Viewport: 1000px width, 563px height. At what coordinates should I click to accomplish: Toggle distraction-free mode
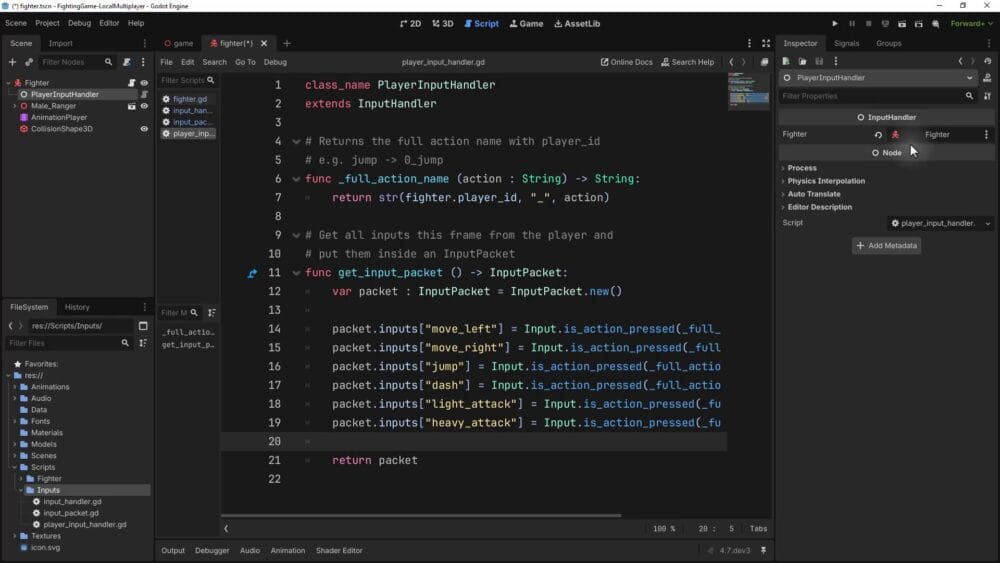click(x=766, y=43)
